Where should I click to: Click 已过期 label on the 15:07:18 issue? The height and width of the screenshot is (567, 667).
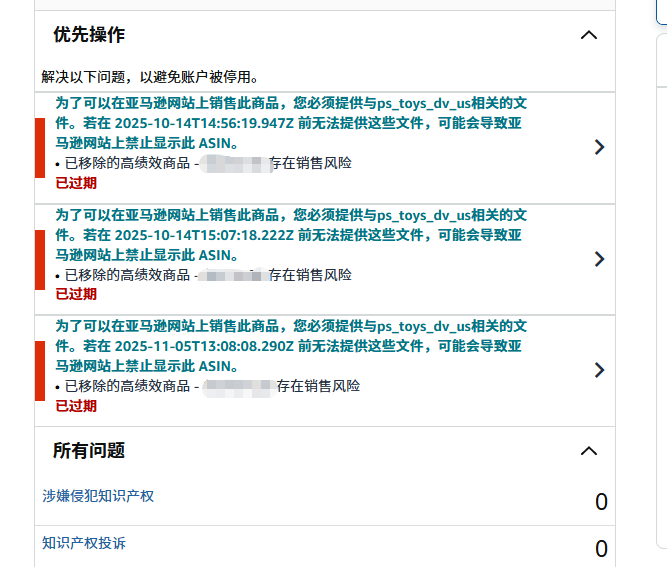pyautogui.click(x=76, y=294)
